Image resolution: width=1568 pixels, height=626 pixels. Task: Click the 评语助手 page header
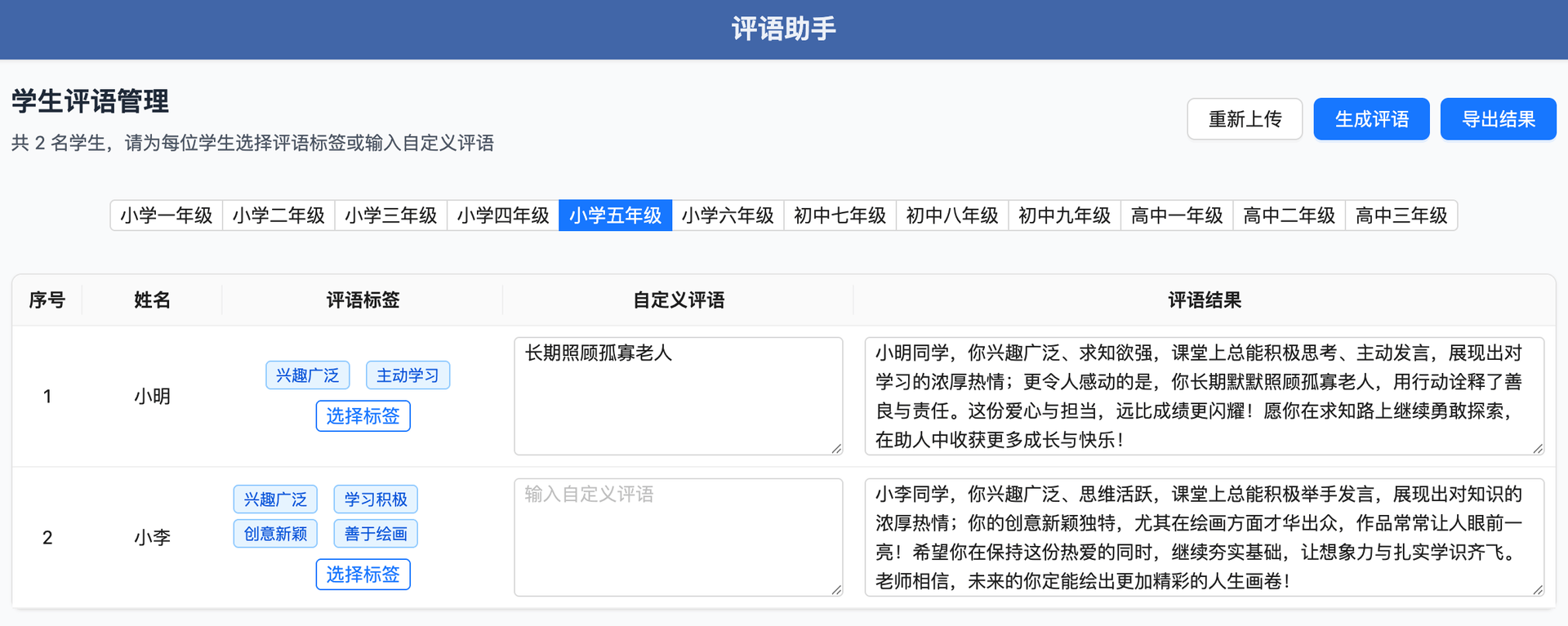pyautogui.click(x=783, y=29)
